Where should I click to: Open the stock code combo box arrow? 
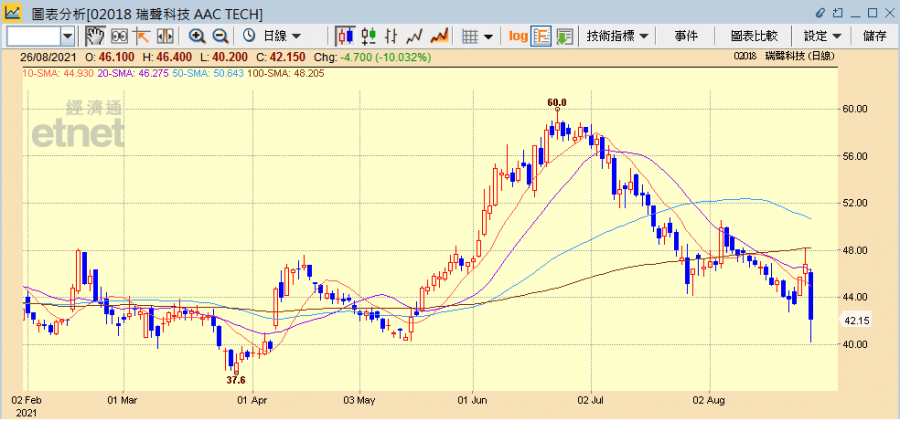point(67,36)
